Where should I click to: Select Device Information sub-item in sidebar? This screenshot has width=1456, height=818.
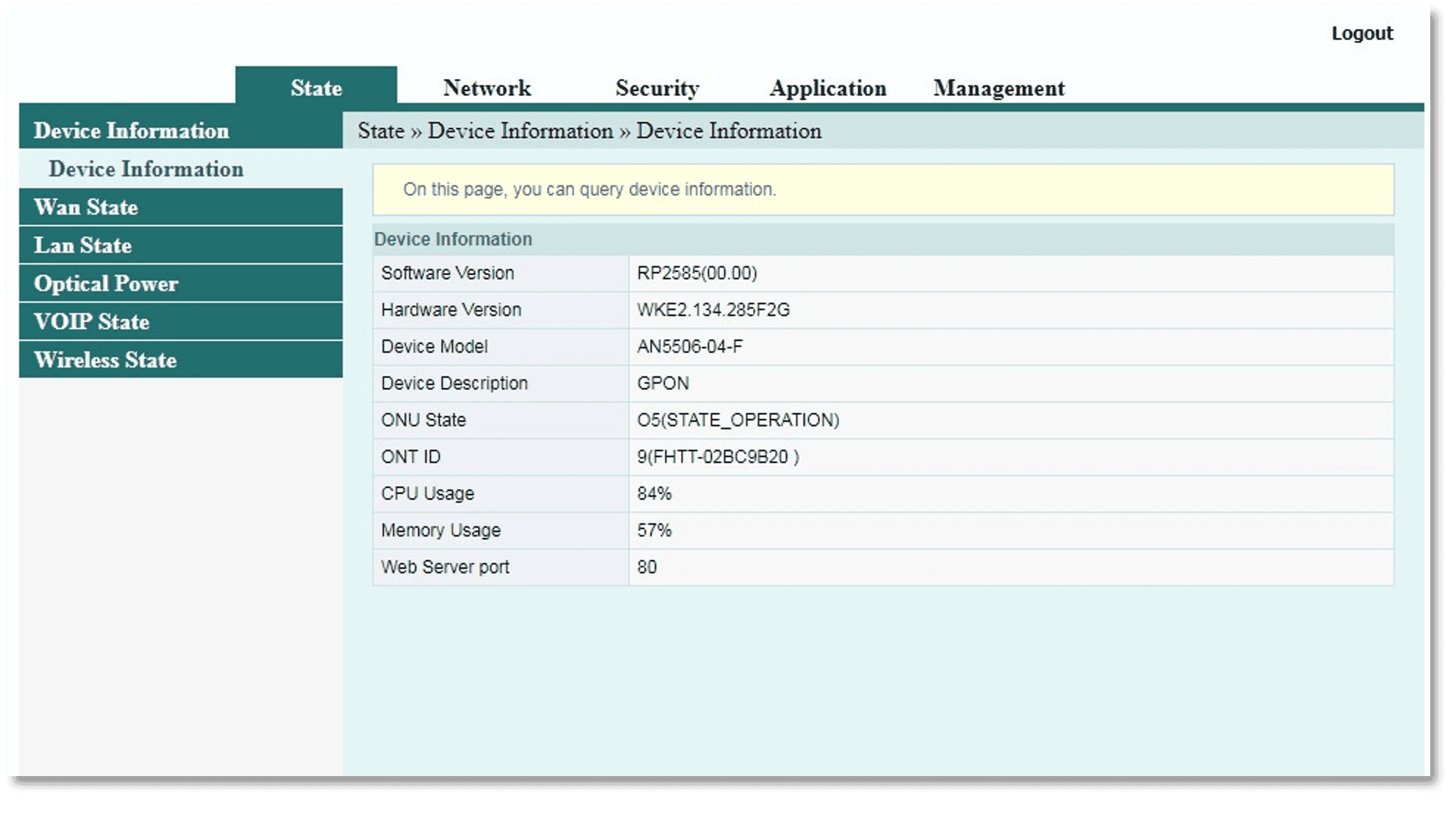click(146, 169)
